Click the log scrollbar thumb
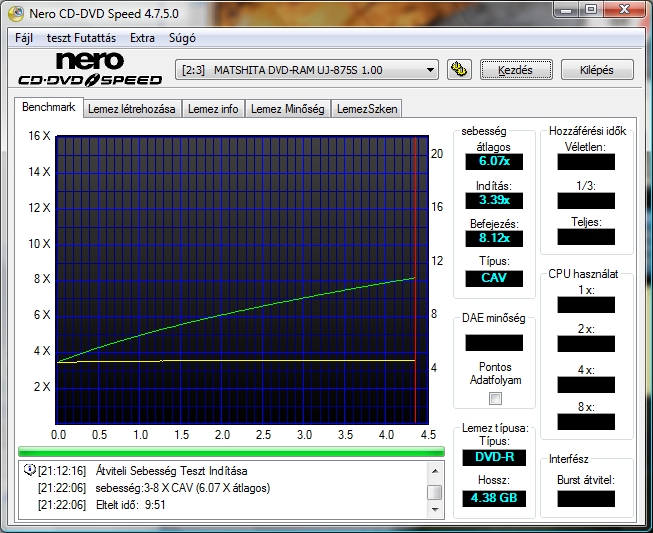The image size is (653, 533). 435,492
